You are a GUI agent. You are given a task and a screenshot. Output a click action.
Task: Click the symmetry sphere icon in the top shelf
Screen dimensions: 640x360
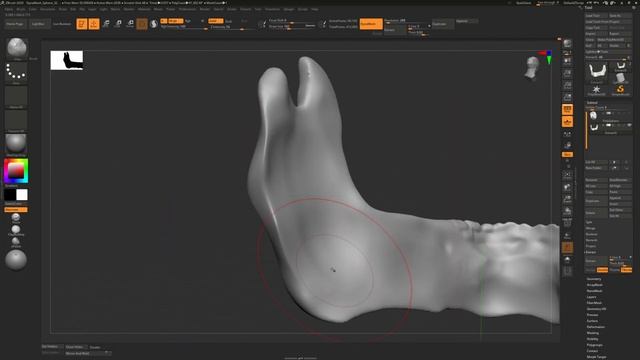click(x=154, y=24)
